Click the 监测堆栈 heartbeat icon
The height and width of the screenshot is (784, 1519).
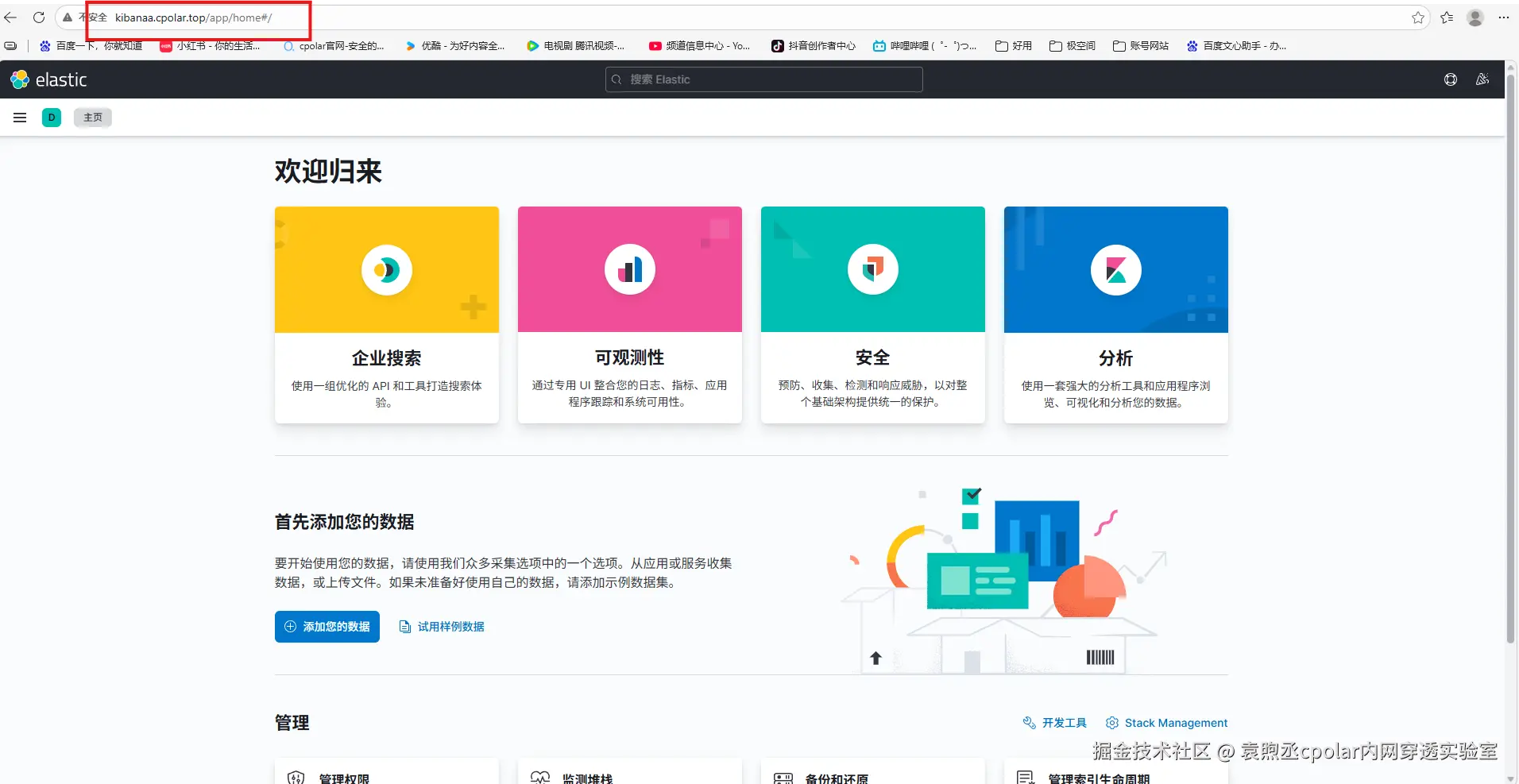[x=540, y=778]
